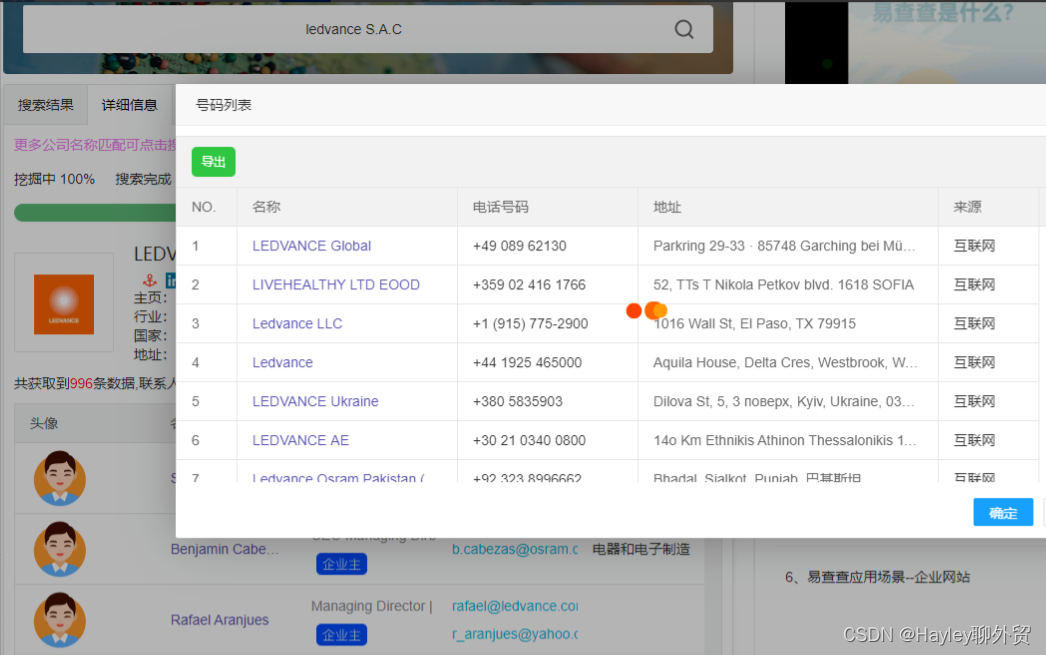Open the LEDVANCE Ukraine link

[x=315, y=401]
